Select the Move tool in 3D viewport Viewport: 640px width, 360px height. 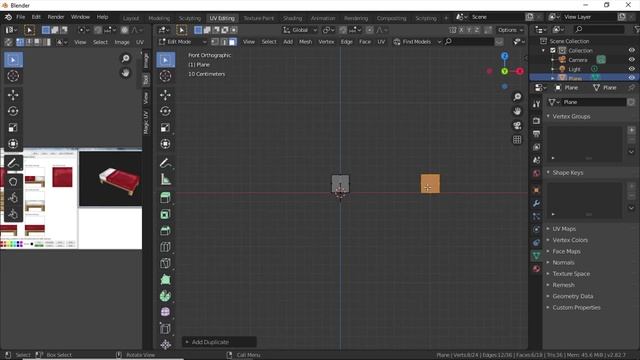coord(165,95)
